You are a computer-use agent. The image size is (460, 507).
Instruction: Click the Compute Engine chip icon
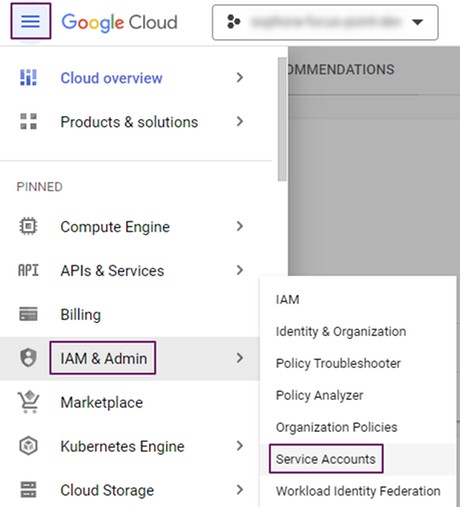pyautogui.click(x=28, y=227)
